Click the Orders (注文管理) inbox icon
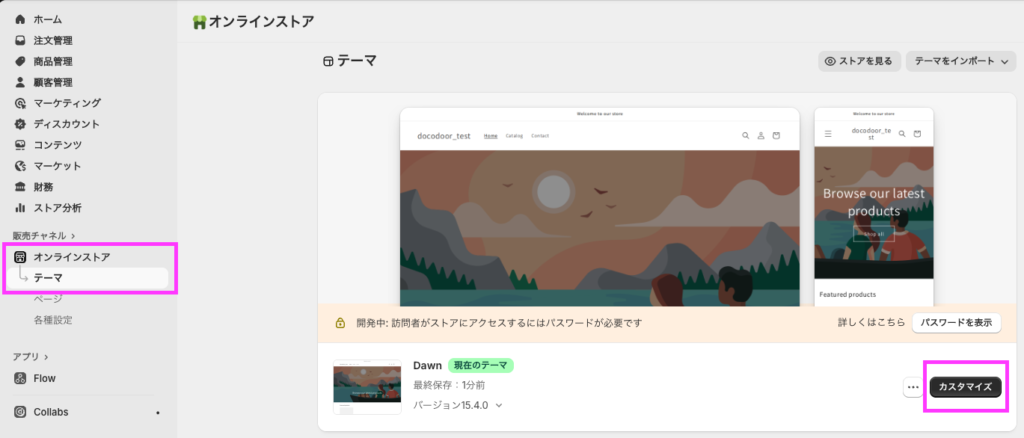Image resolution: width=1024 pixels, height=438 pixels. [20, 40]
